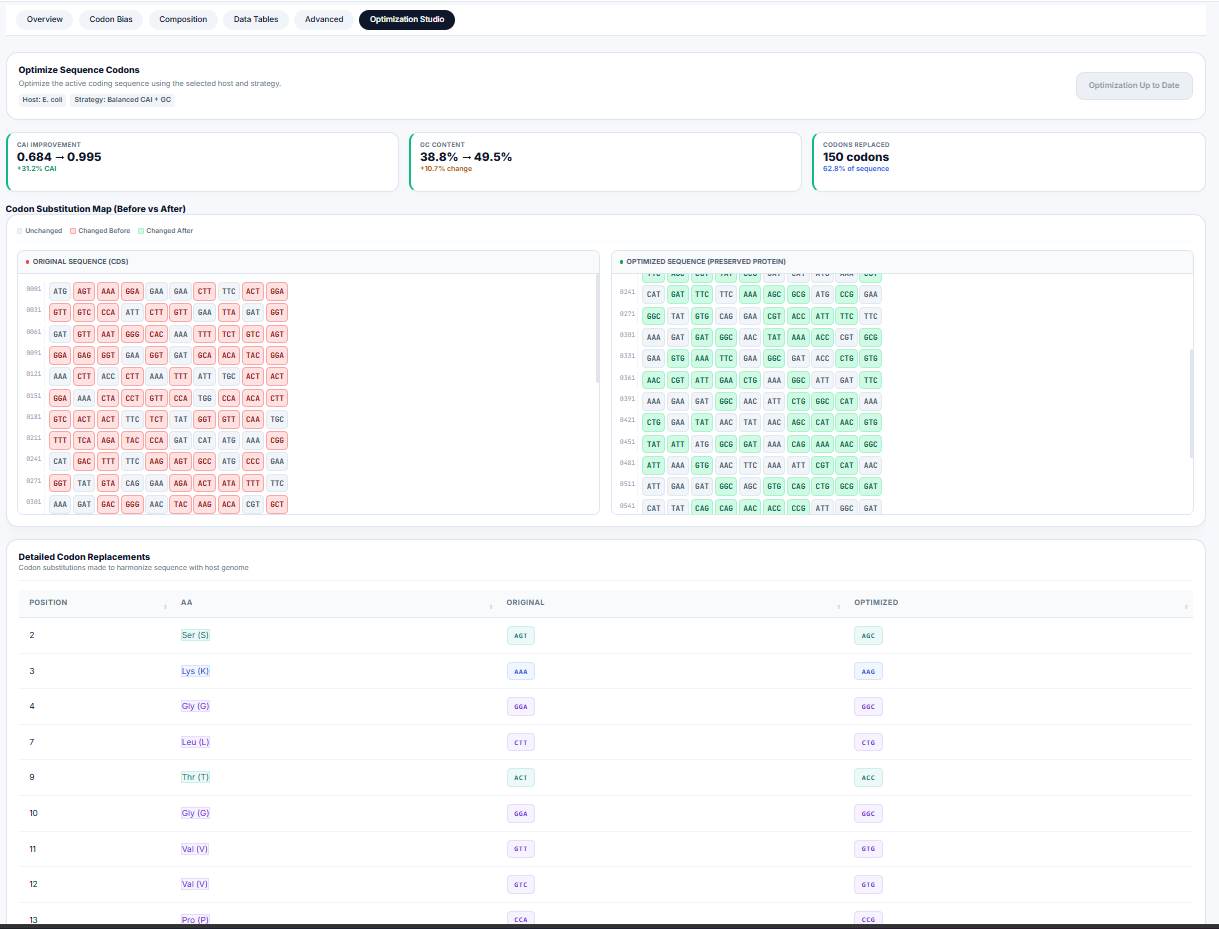Click the Detailed Codon Replacements heading

pyautogui.click(x=84, y=557)
